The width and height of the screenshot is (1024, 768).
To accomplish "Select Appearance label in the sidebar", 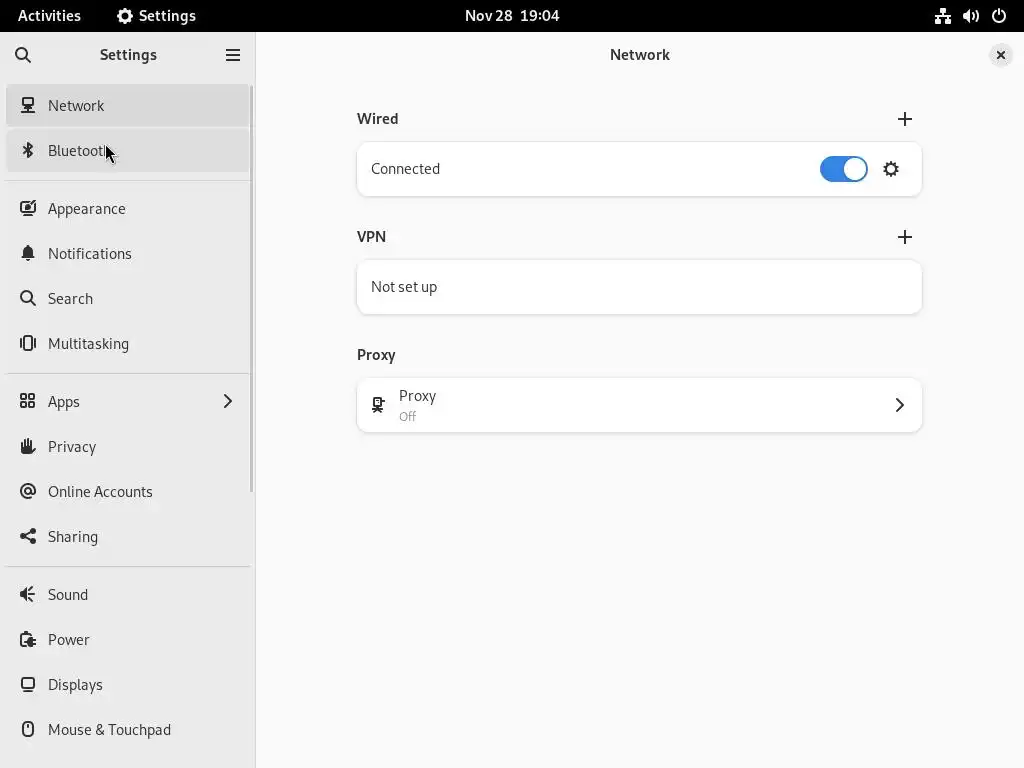I will point(87,209).
